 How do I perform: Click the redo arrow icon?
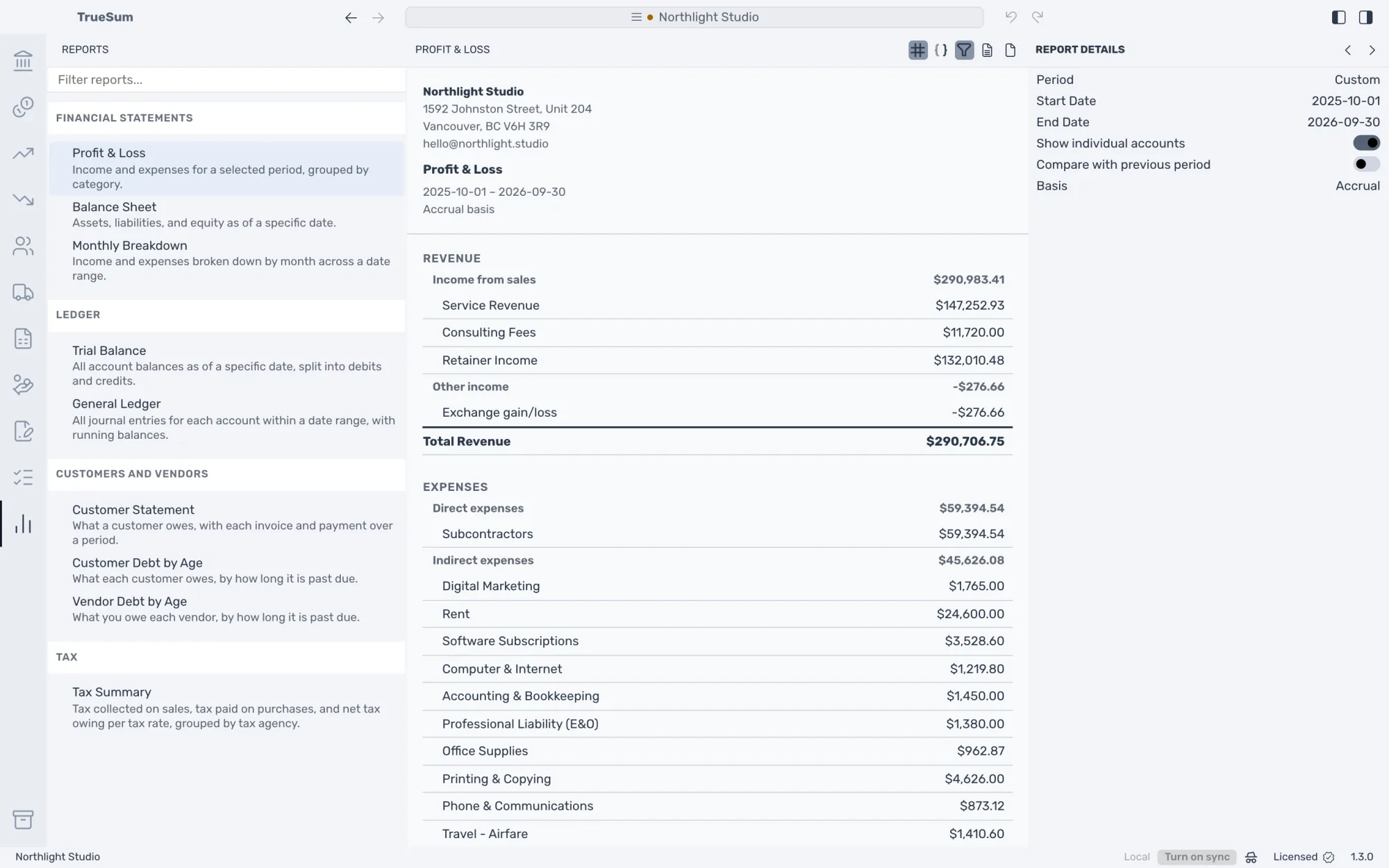tap(1038, 17)
